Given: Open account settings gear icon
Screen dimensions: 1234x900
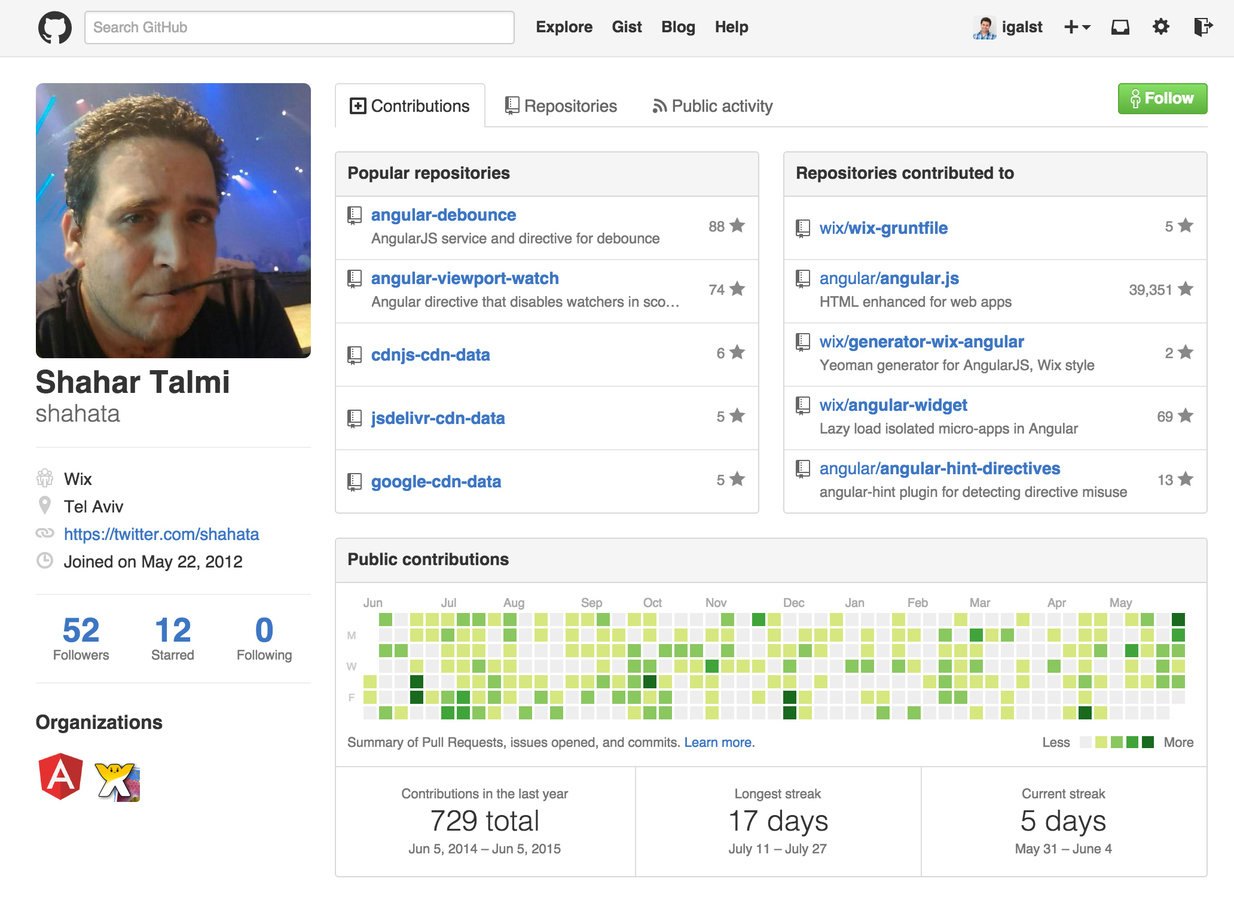Looking at the screenshot, I should [x=1161, y=27].
